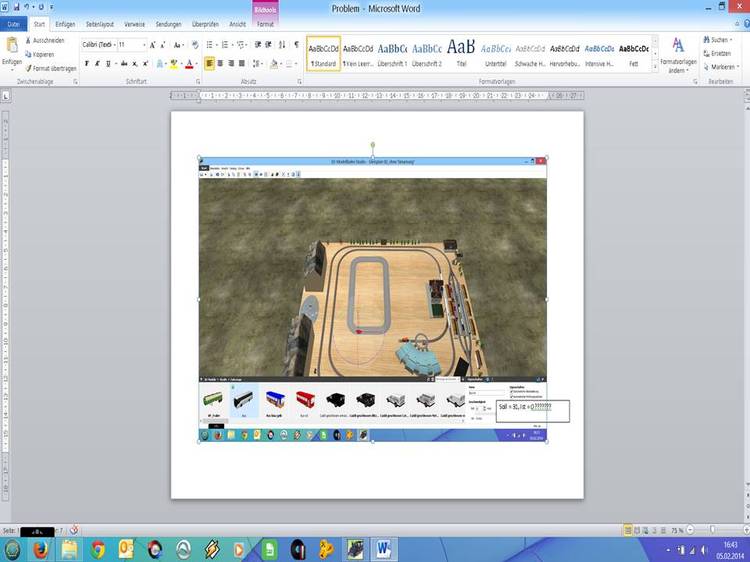
Task: Open the Datei tab
Action: tap(14, 24)
